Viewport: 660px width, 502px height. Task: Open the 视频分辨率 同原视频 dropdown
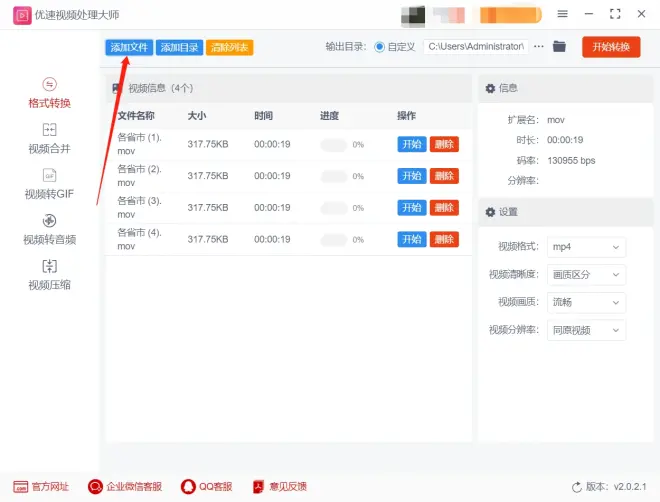[x=586, y=330]
